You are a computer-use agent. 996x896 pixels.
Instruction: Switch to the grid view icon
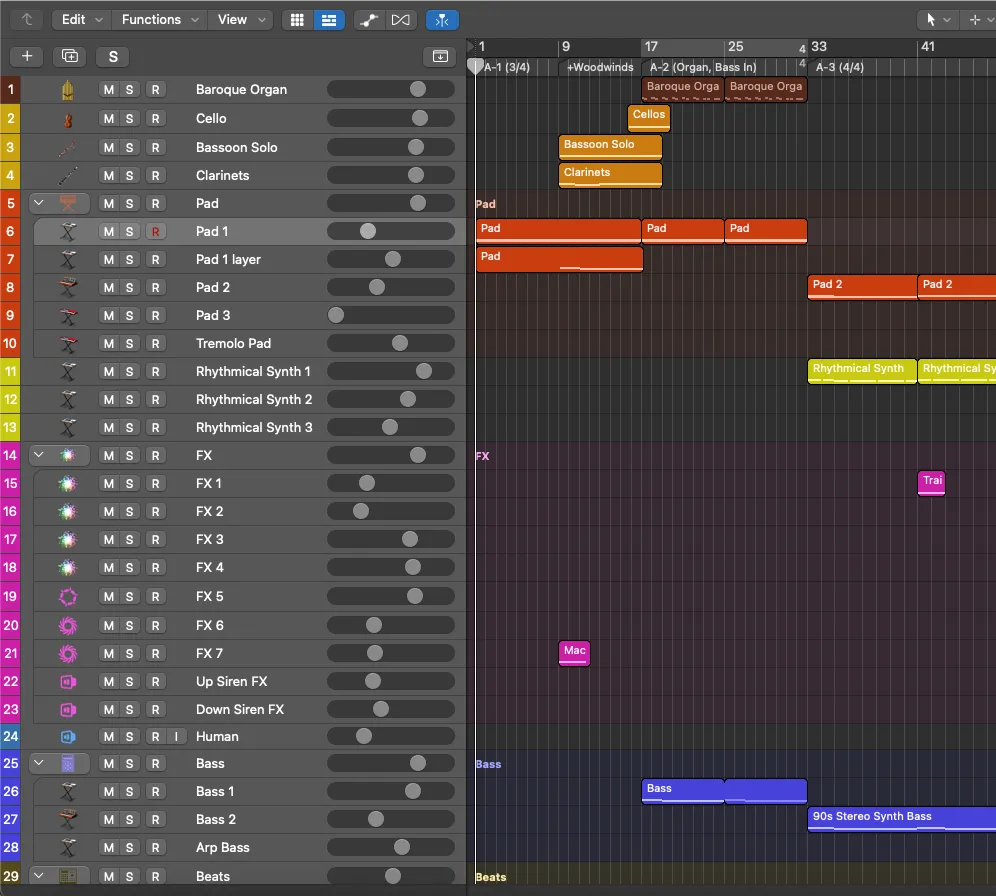[x=296, y=20]
